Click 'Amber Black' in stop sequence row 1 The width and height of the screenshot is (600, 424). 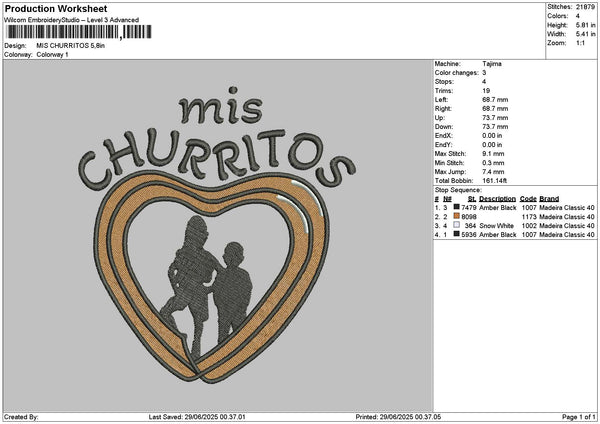pyautogui.click(x=497, y=207)
